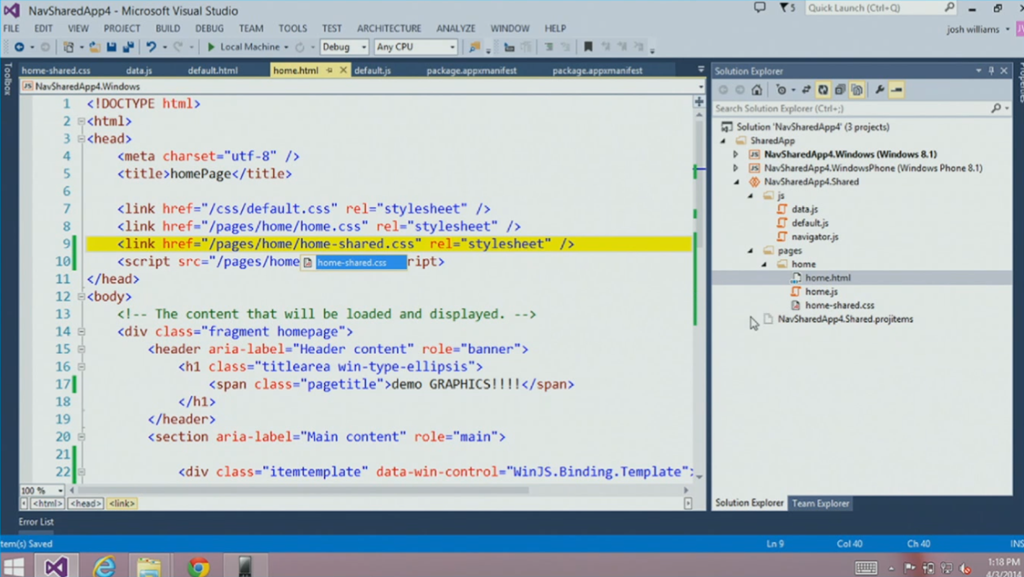Toggle Show All Files in Solution Explorer
Screen dimensions: 1024x577
[x=857, y=90]
